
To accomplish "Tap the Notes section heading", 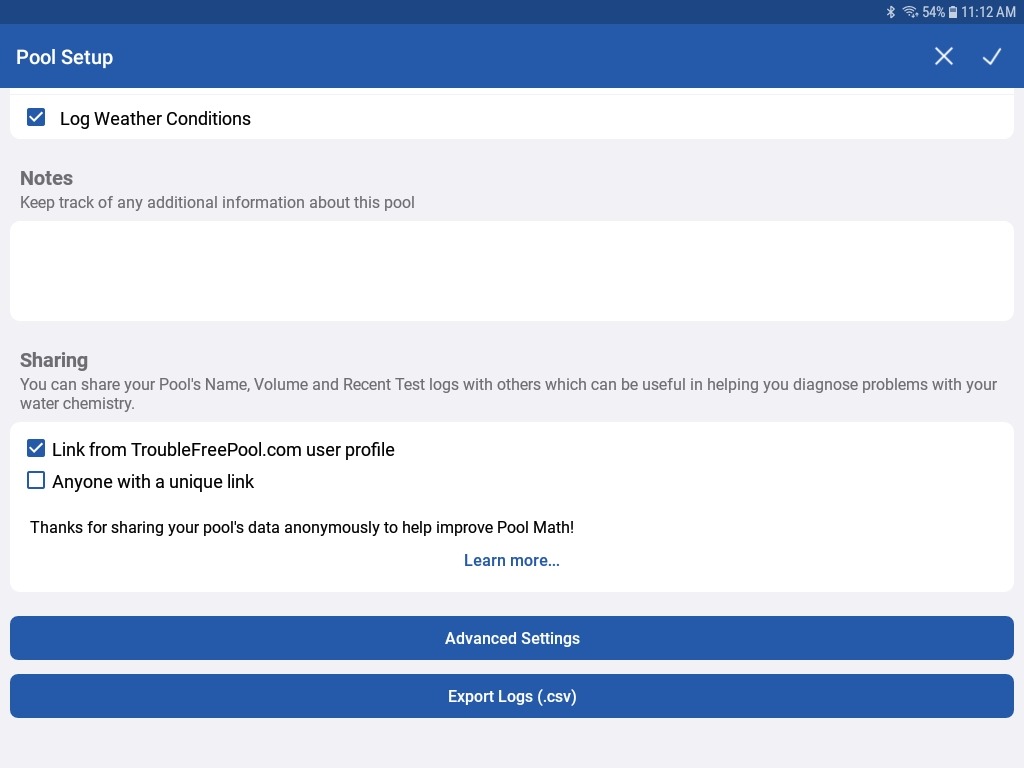I will tap(46, 178).
